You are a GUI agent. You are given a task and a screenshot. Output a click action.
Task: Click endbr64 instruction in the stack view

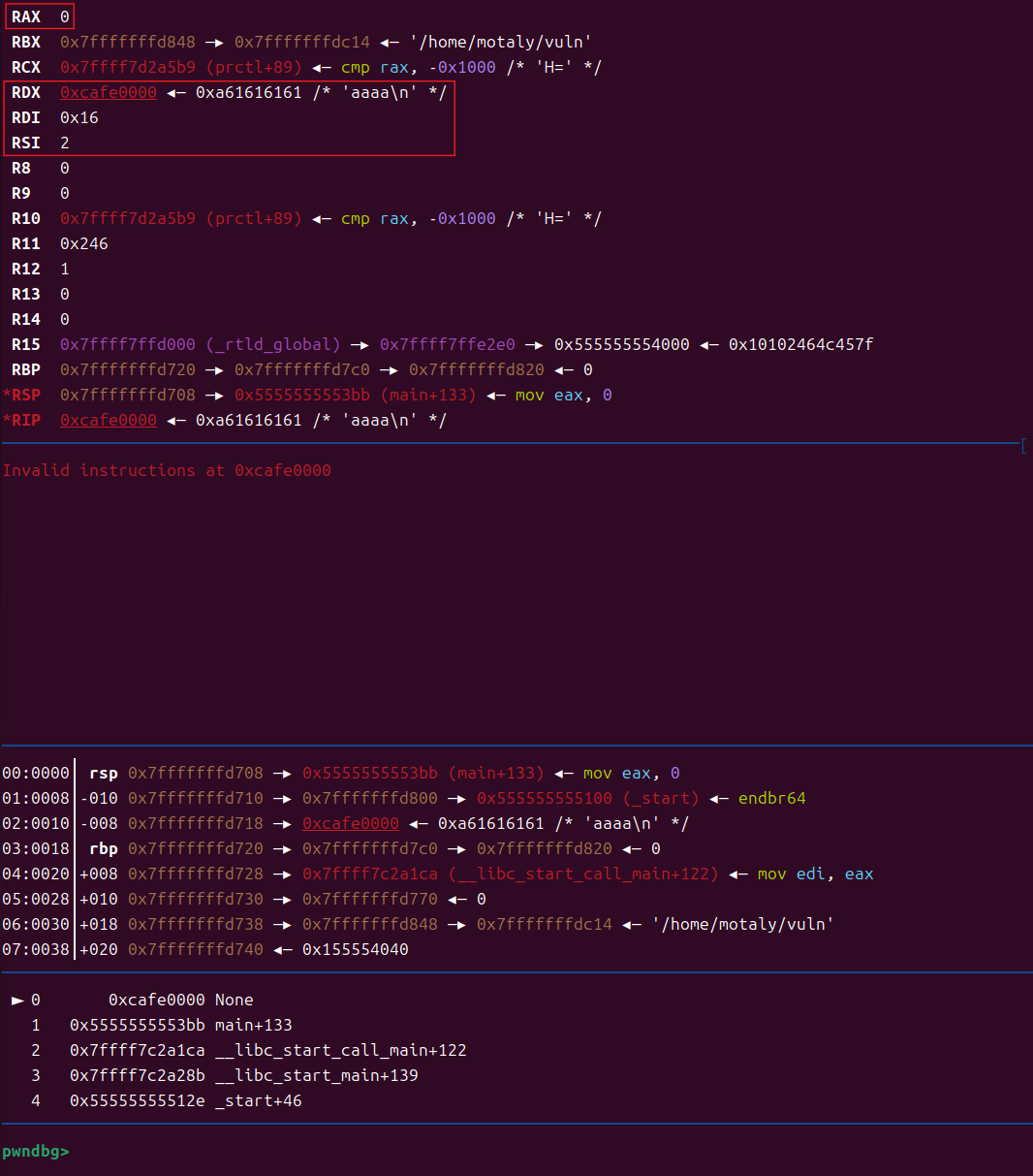click(x=771, y=798)
